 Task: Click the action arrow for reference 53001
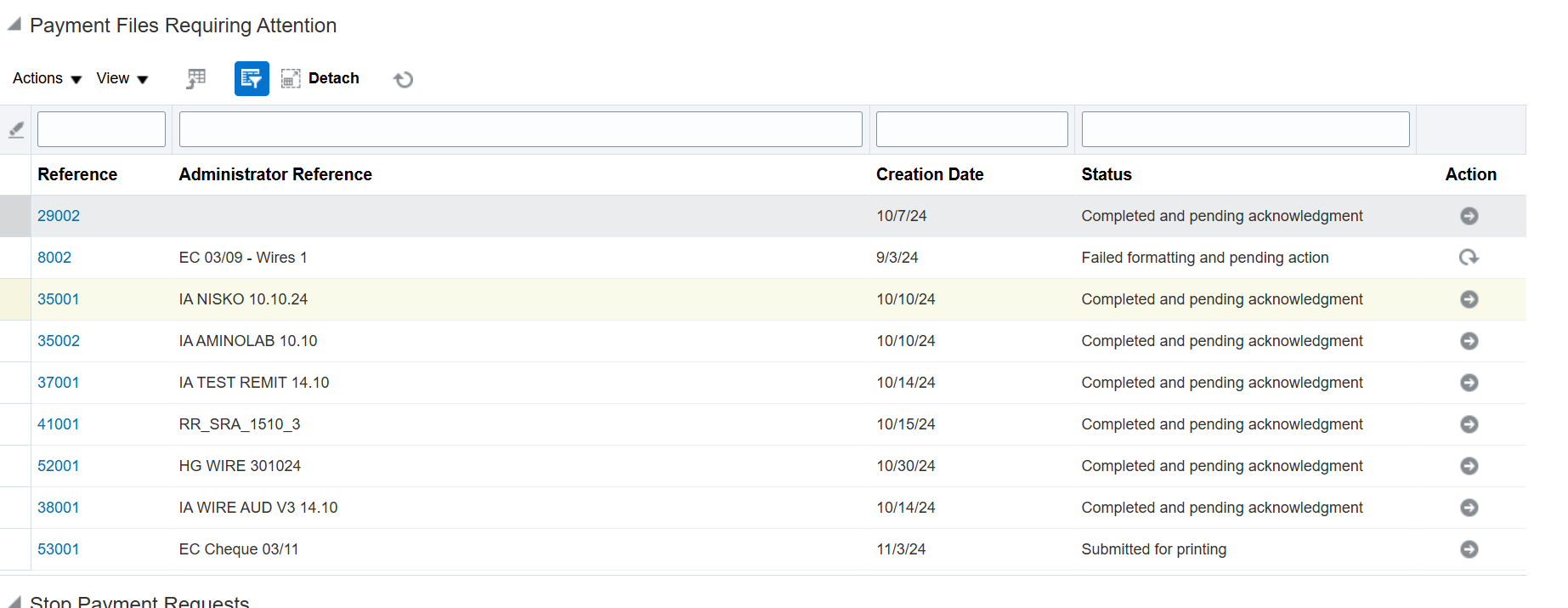(1469, 549)
